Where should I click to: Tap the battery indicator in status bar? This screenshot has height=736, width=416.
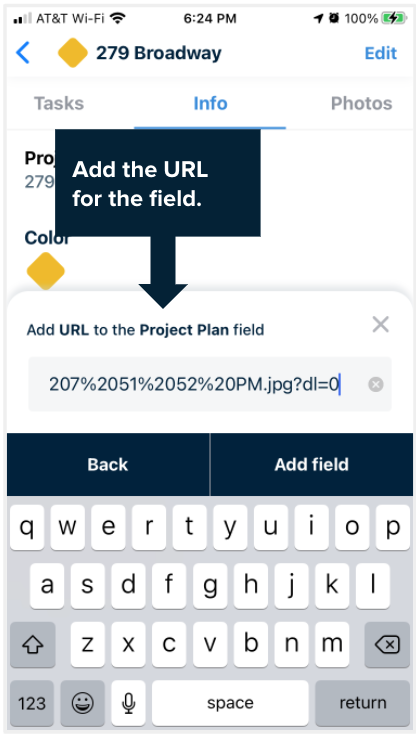(394, 18)
